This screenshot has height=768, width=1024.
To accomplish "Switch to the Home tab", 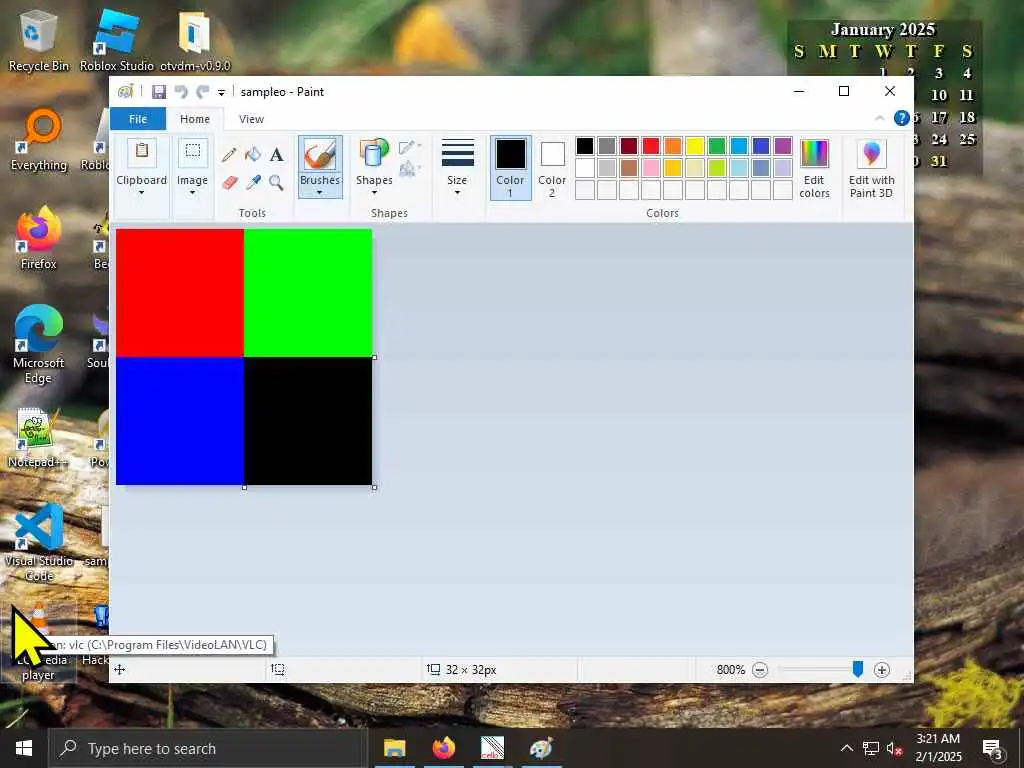I will 195,119.
